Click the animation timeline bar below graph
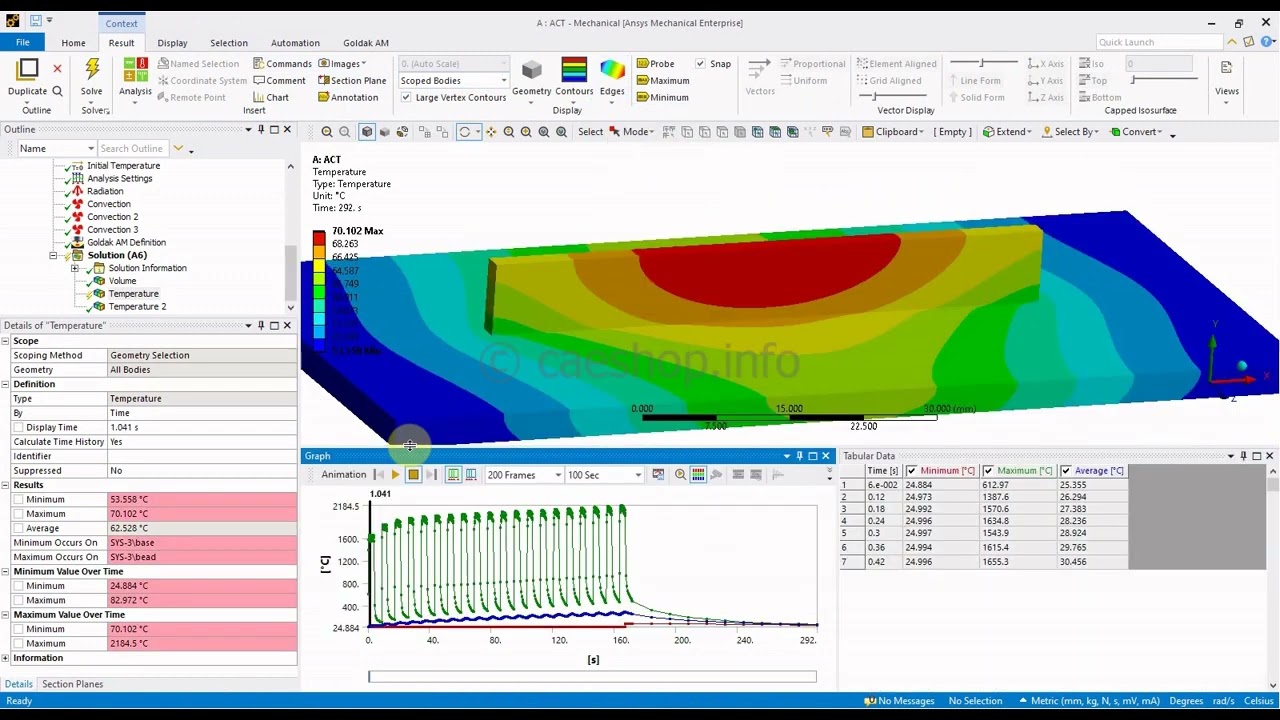Viewport: 1280px width, 720px height. (x=592, y=677)
